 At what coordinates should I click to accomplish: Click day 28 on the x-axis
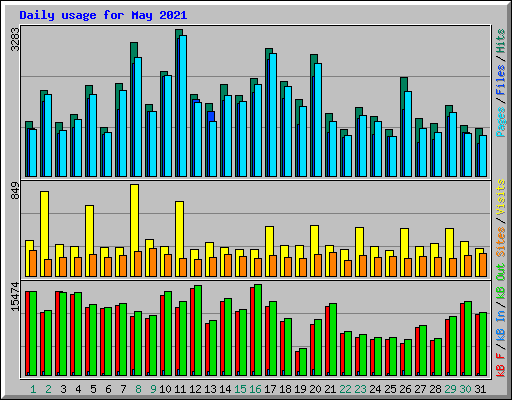coord(435,389)
